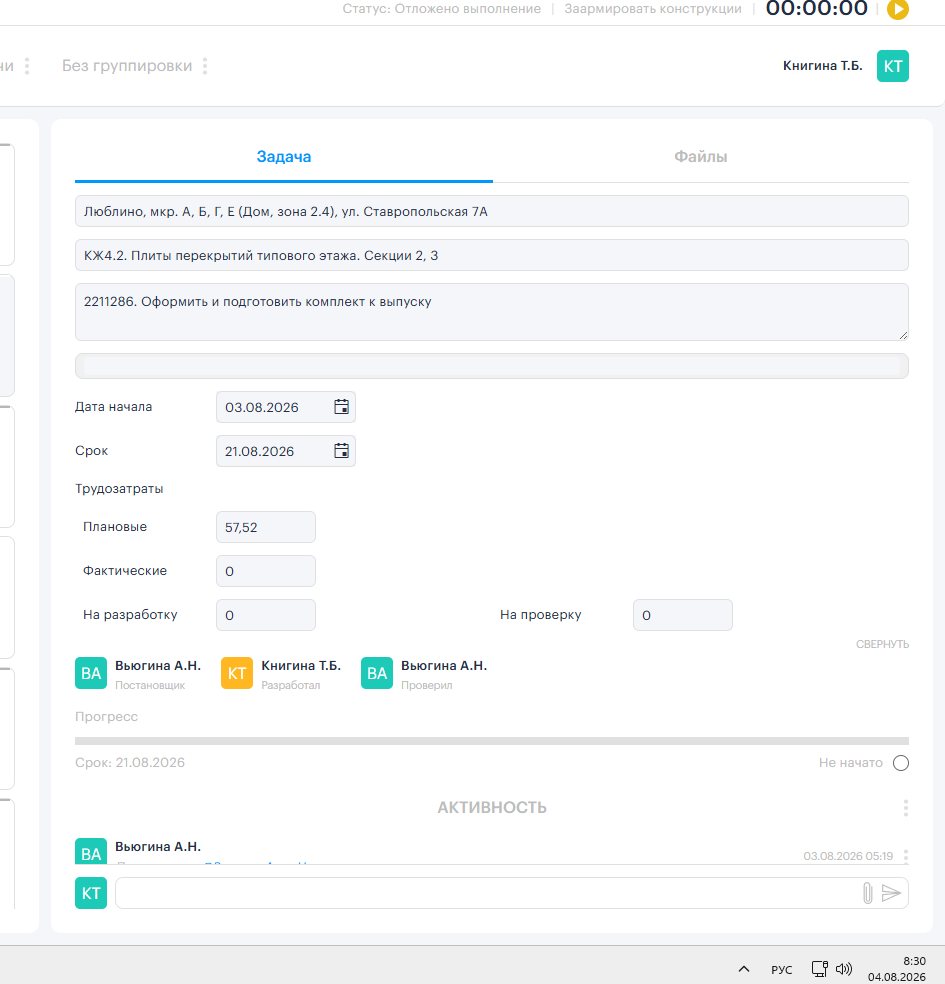Click the empty field below description

tap(492, 366)
